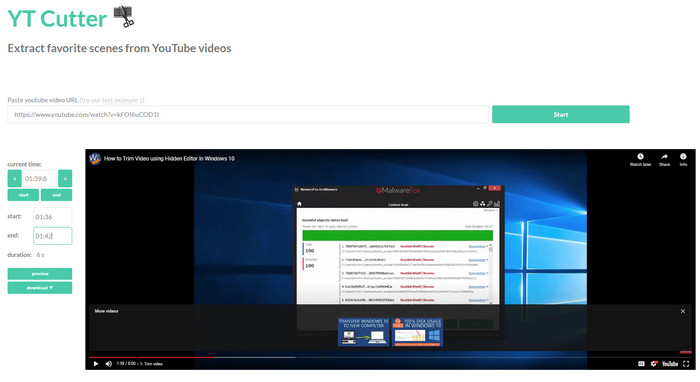Click the channel avatar icon in video header
Screen dimensions: 700x382
pyautogui.click(x=95, y=158)
